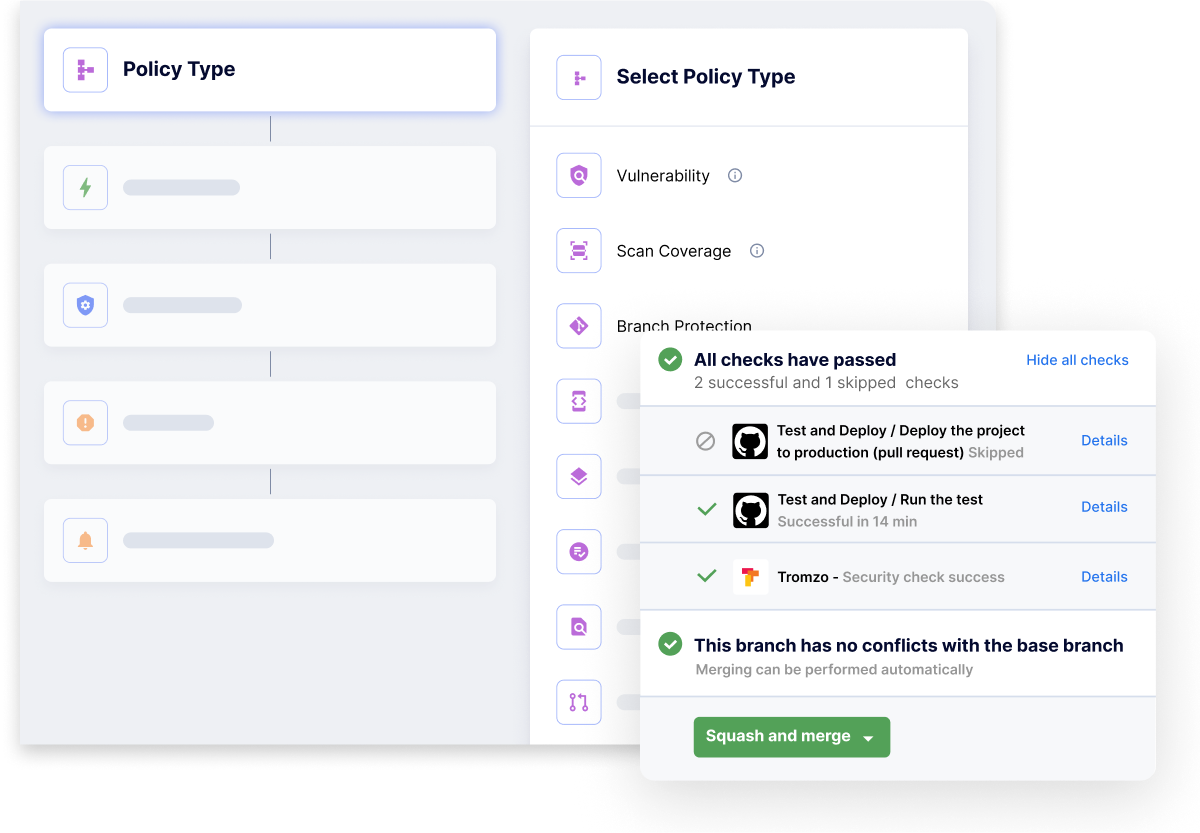Click the document search icon in the list
This screenshot has width=1200, height=833.
578,626
